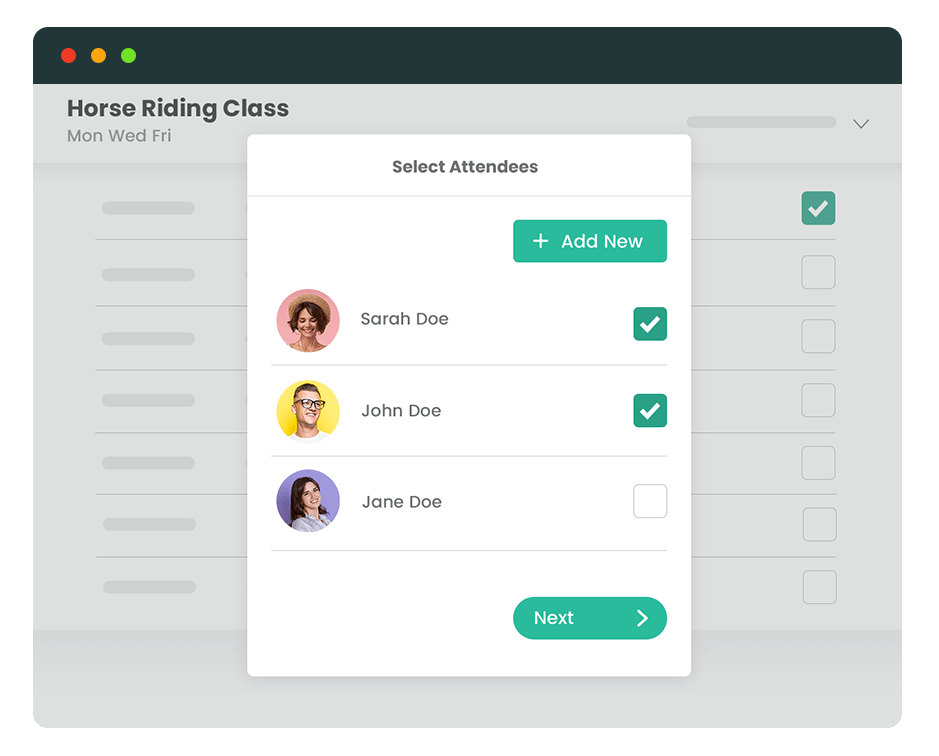Click the Add New button
939x756 pixels.
[x=590, y=241]
